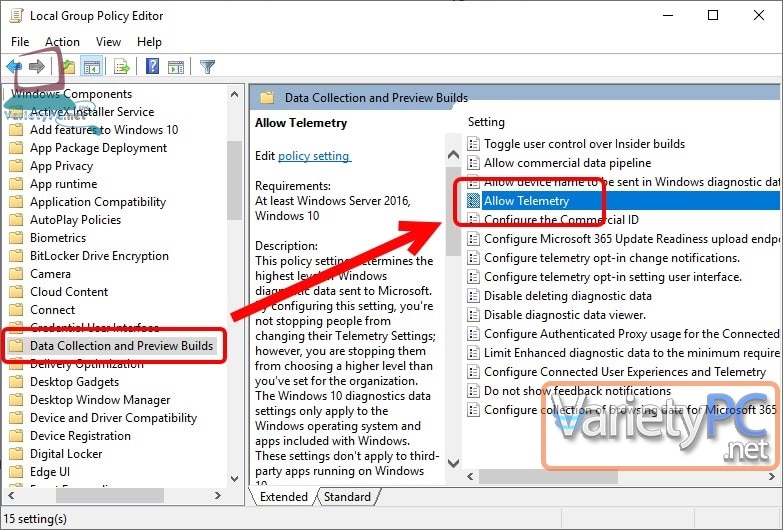The height and width of the screenshot is (530, 783).
Task: Click tree pane horizontal scroll right arrow
Action: [x=218, y=496]
